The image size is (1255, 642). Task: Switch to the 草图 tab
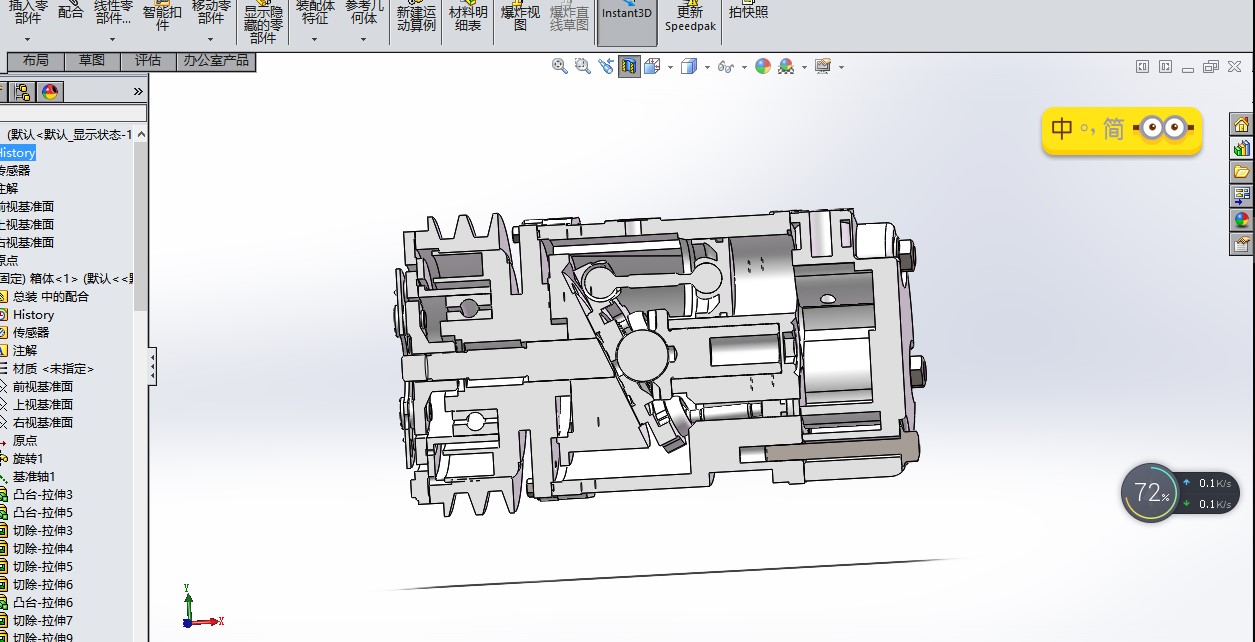pos(92,61)
